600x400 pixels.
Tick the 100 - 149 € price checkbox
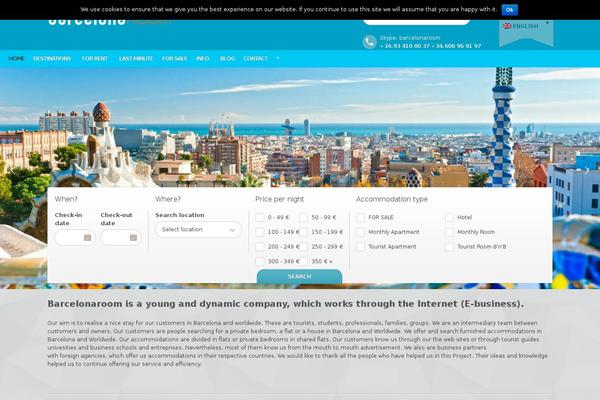point(260,232)
